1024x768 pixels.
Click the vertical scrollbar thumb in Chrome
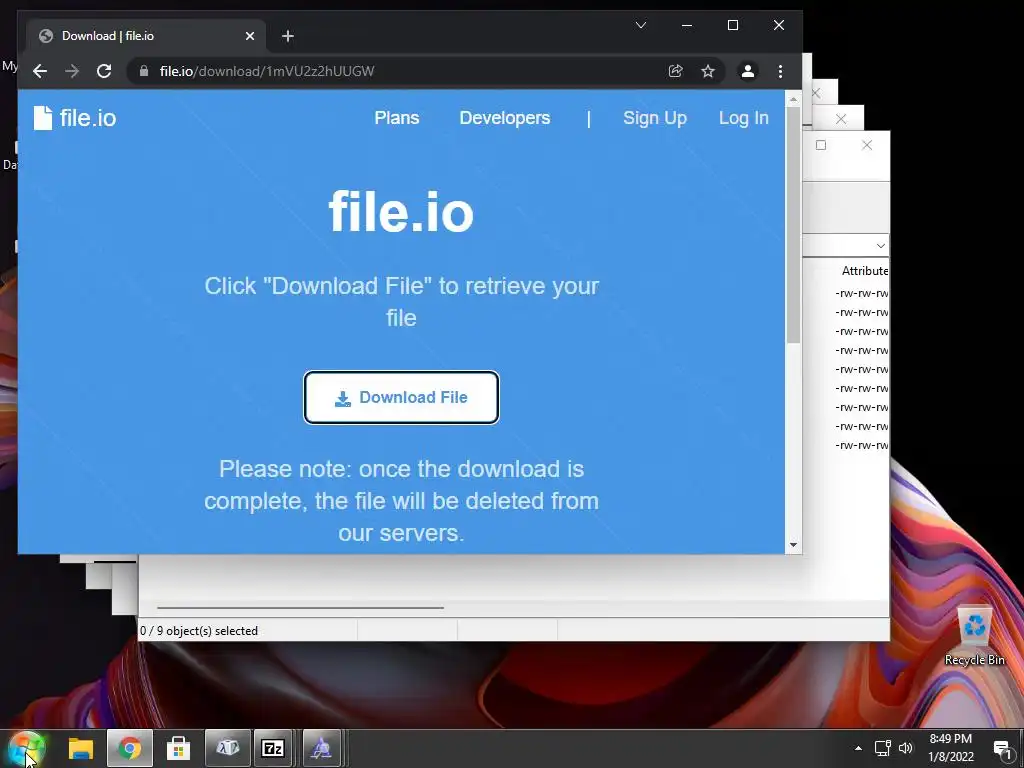tap(793, 225)
